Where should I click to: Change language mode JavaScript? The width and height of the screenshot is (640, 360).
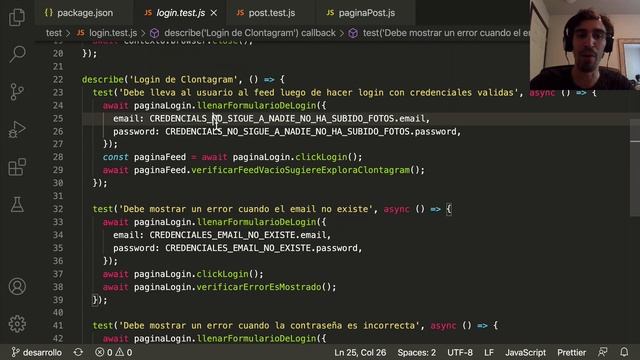(525, 352)
